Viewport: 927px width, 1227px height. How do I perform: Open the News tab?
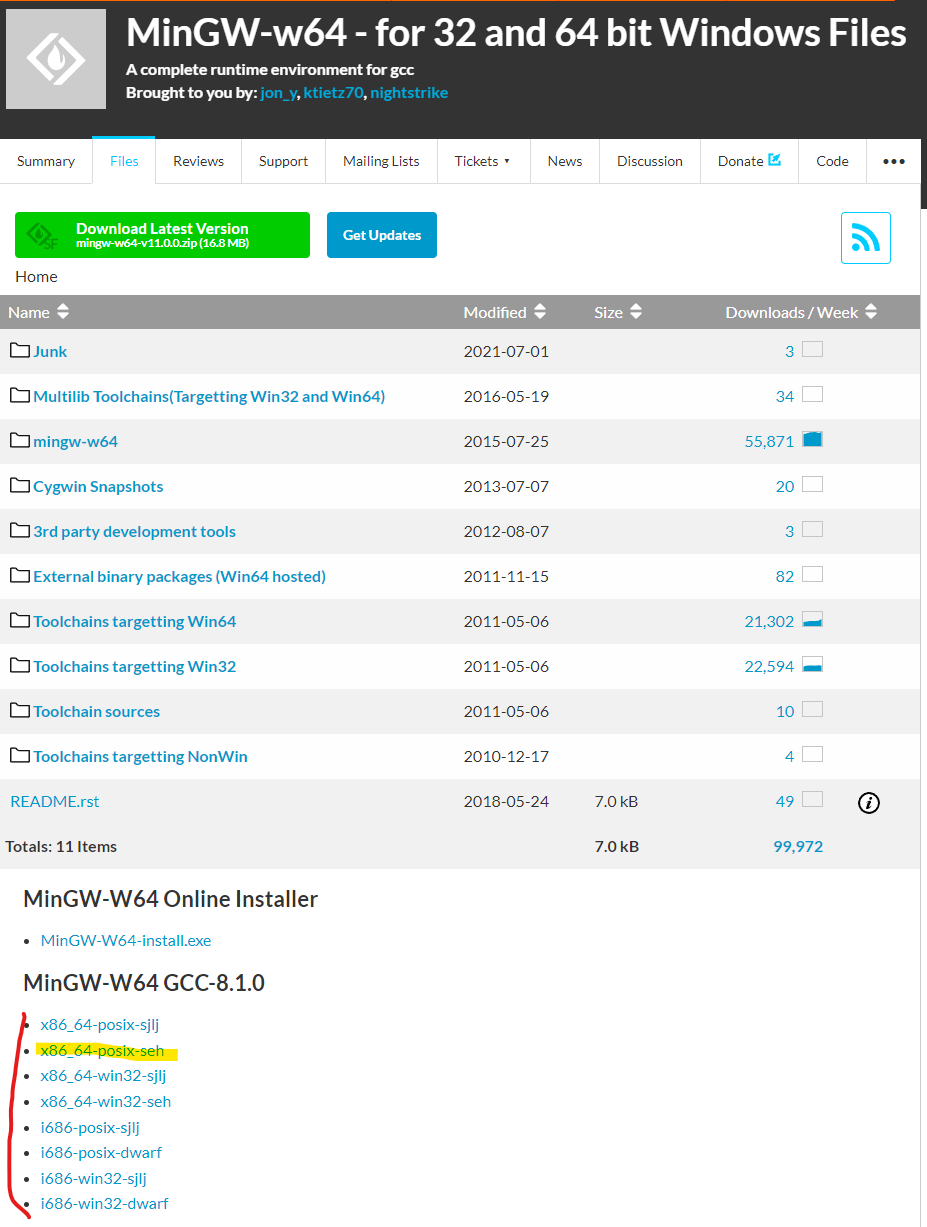565,161
